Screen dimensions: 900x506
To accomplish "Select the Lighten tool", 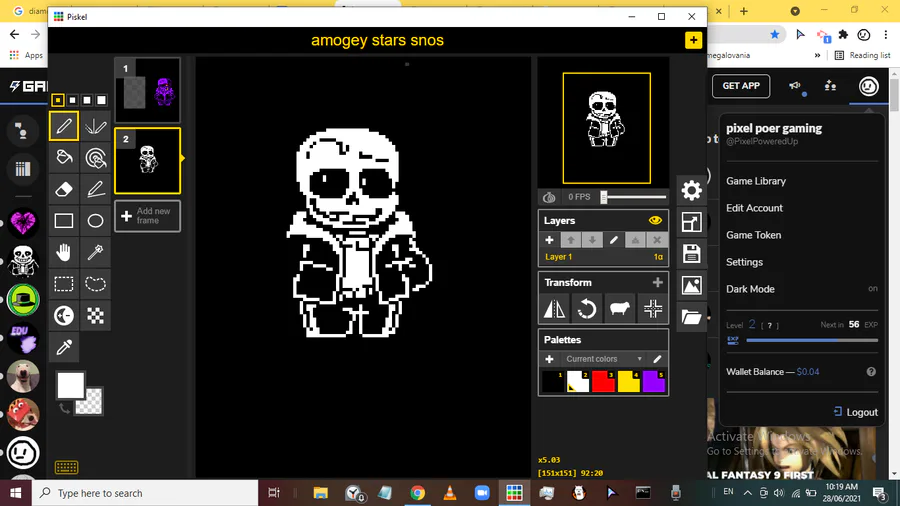I will coord(64,316).
